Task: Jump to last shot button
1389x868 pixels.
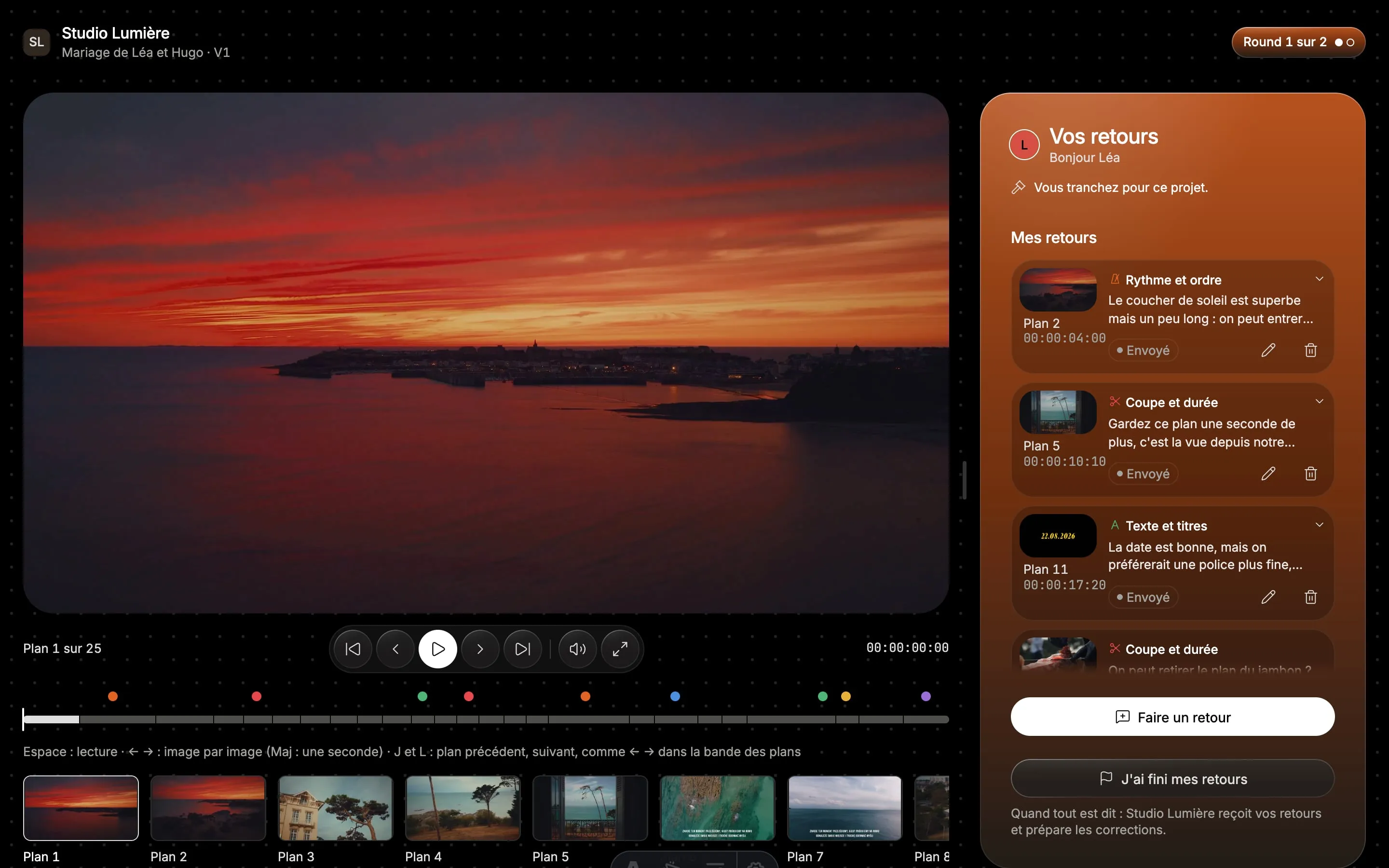Action: tap(522, 649)
